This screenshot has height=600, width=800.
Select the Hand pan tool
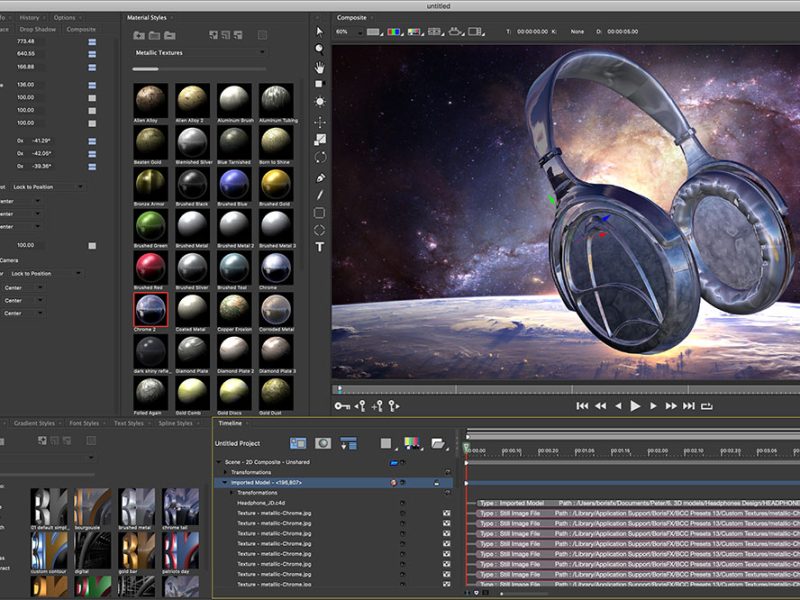(319, 67)
